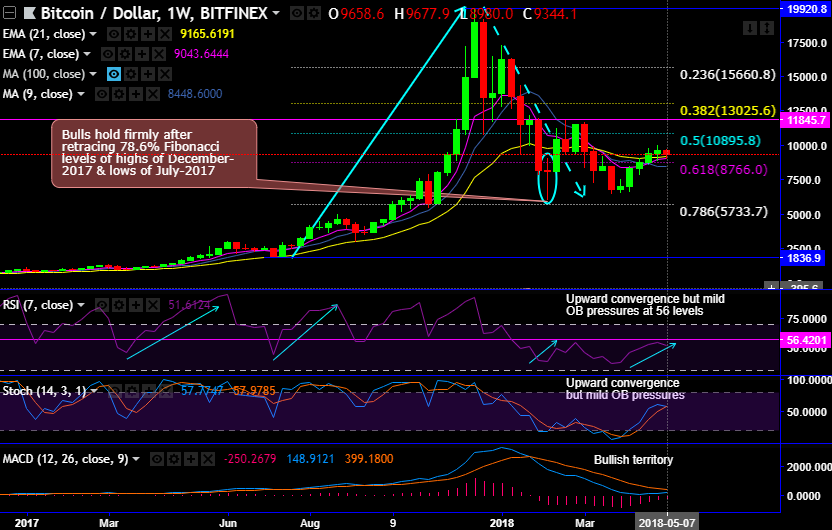Remove the Stoch (14, 3, 1) indicator
Screen dimensions: 832x530
click(x=166, y=392)
